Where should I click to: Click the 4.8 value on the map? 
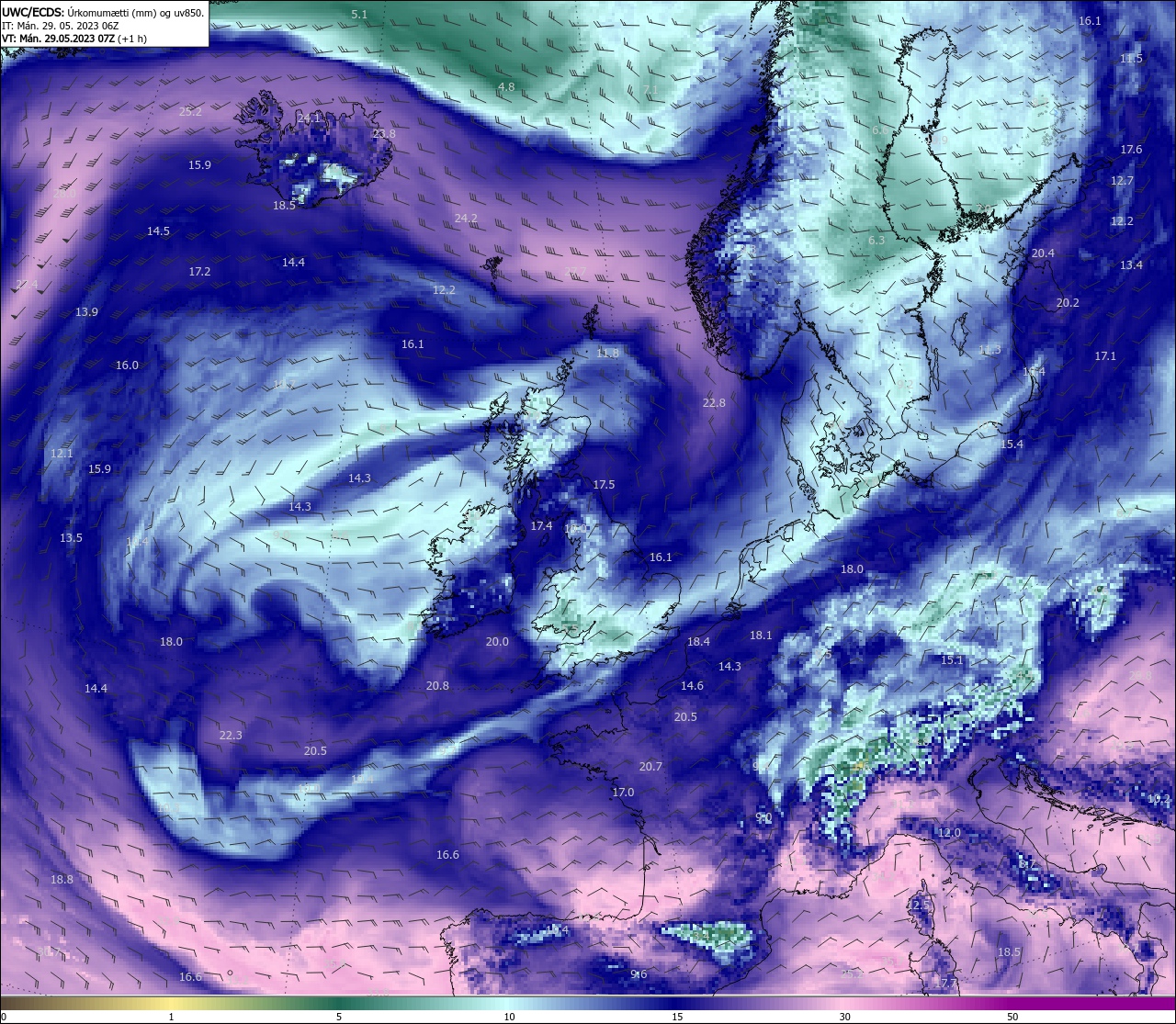coord(506,87)
